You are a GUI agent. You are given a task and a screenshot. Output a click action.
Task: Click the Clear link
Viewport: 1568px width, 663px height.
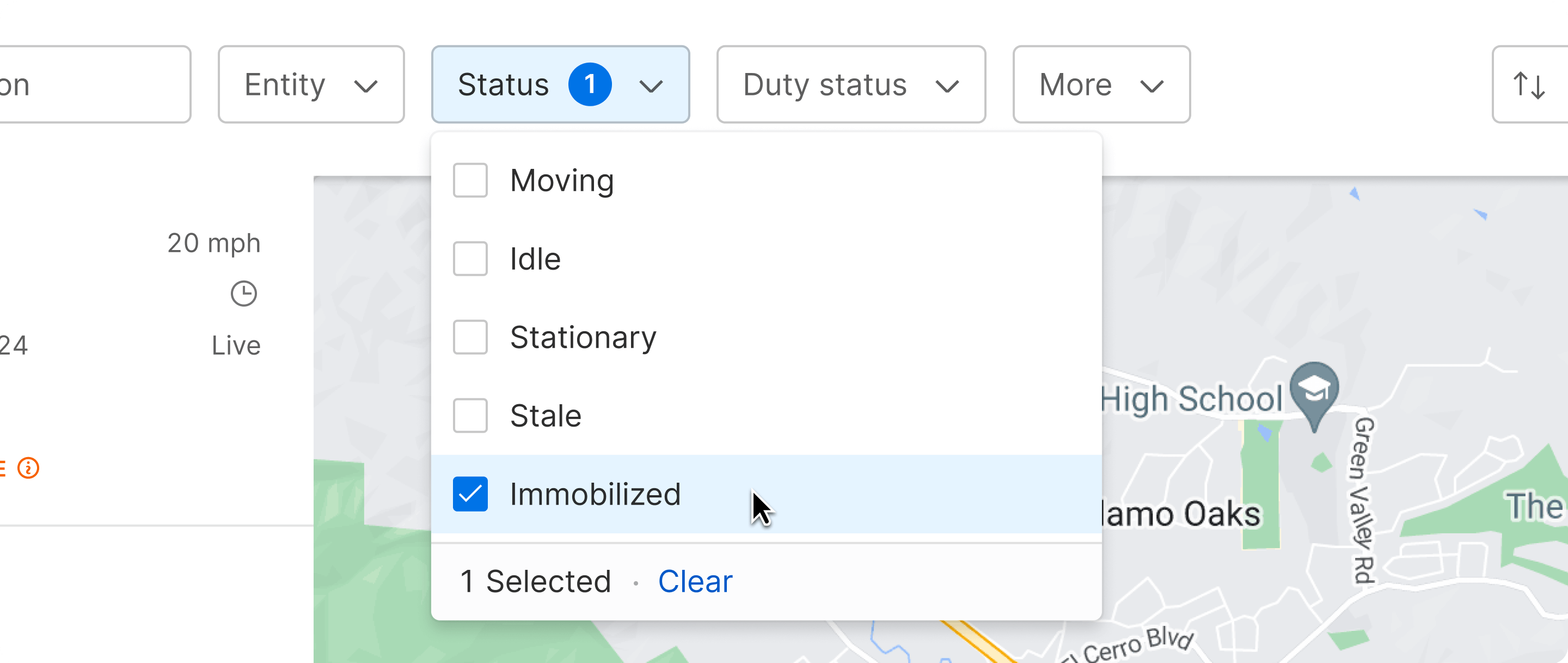(695, 581)
